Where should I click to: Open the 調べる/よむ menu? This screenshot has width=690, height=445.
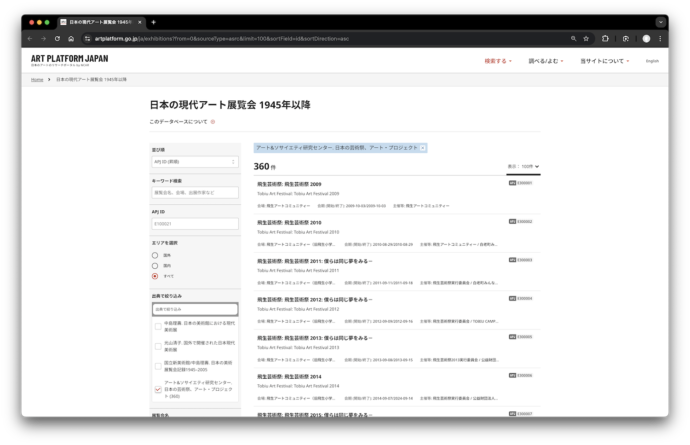pyautogui.click(x=546, y=61)
